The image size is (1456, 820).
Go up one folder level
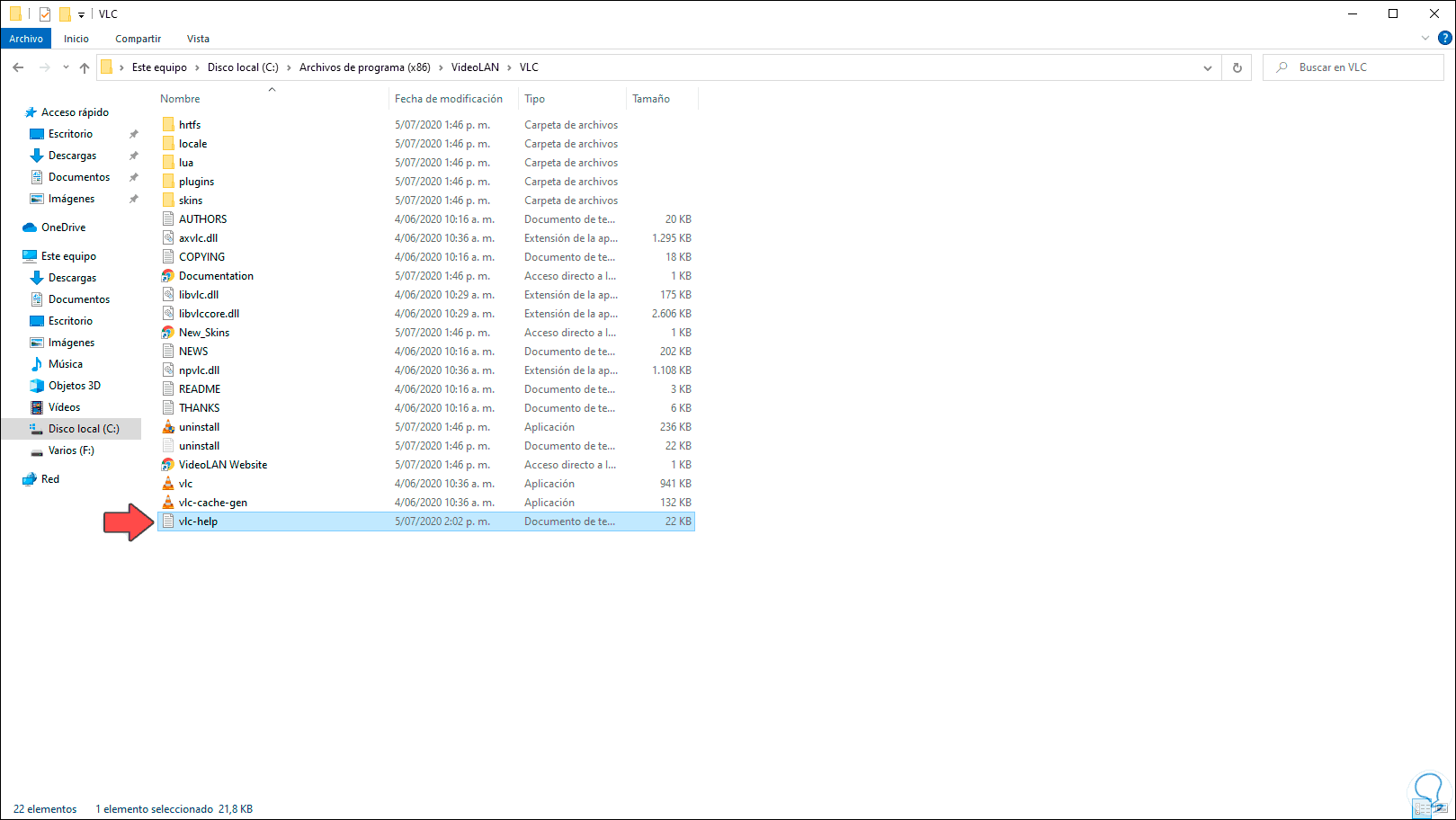(85, 67)
